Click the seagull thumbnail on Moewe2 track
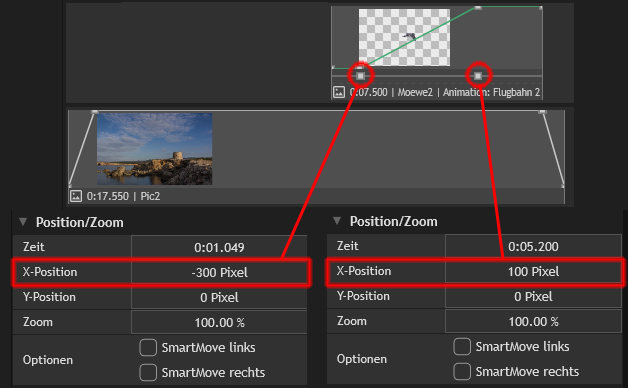Viewport: 628px width, 388px height. click(404, 37)
